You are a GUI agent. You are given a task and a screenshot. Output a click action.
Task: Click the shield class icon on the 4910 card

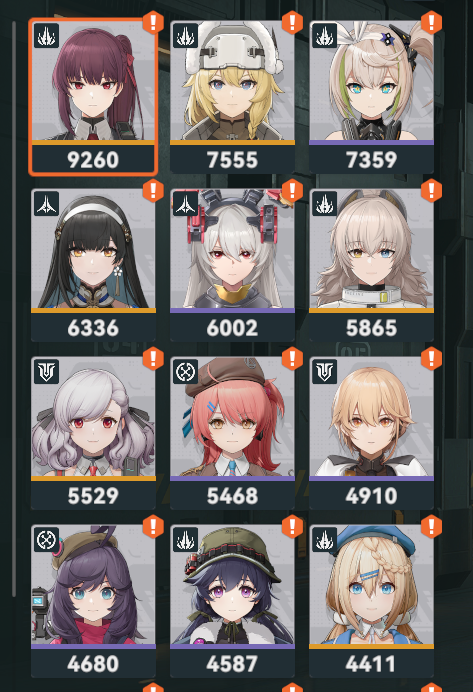click(324, 371)
